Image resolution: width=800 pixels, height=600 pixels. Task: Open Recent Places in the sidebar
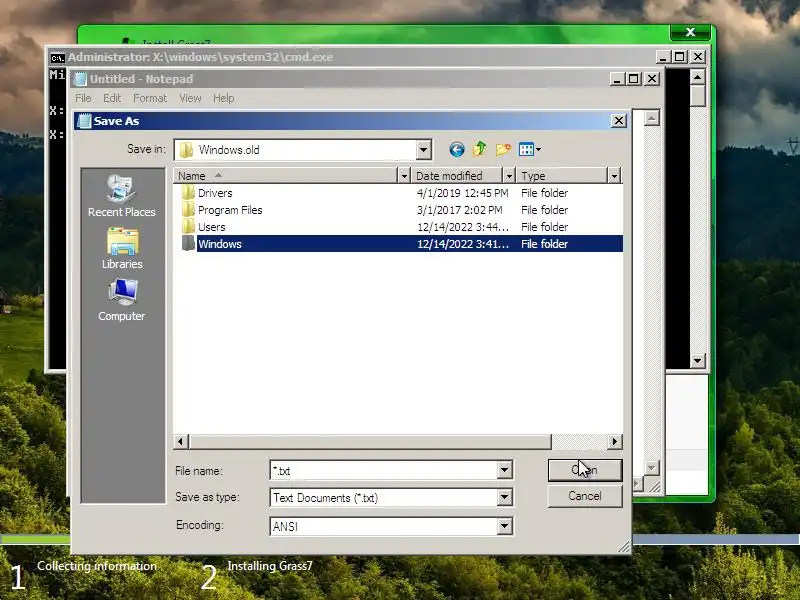(121, 196)
